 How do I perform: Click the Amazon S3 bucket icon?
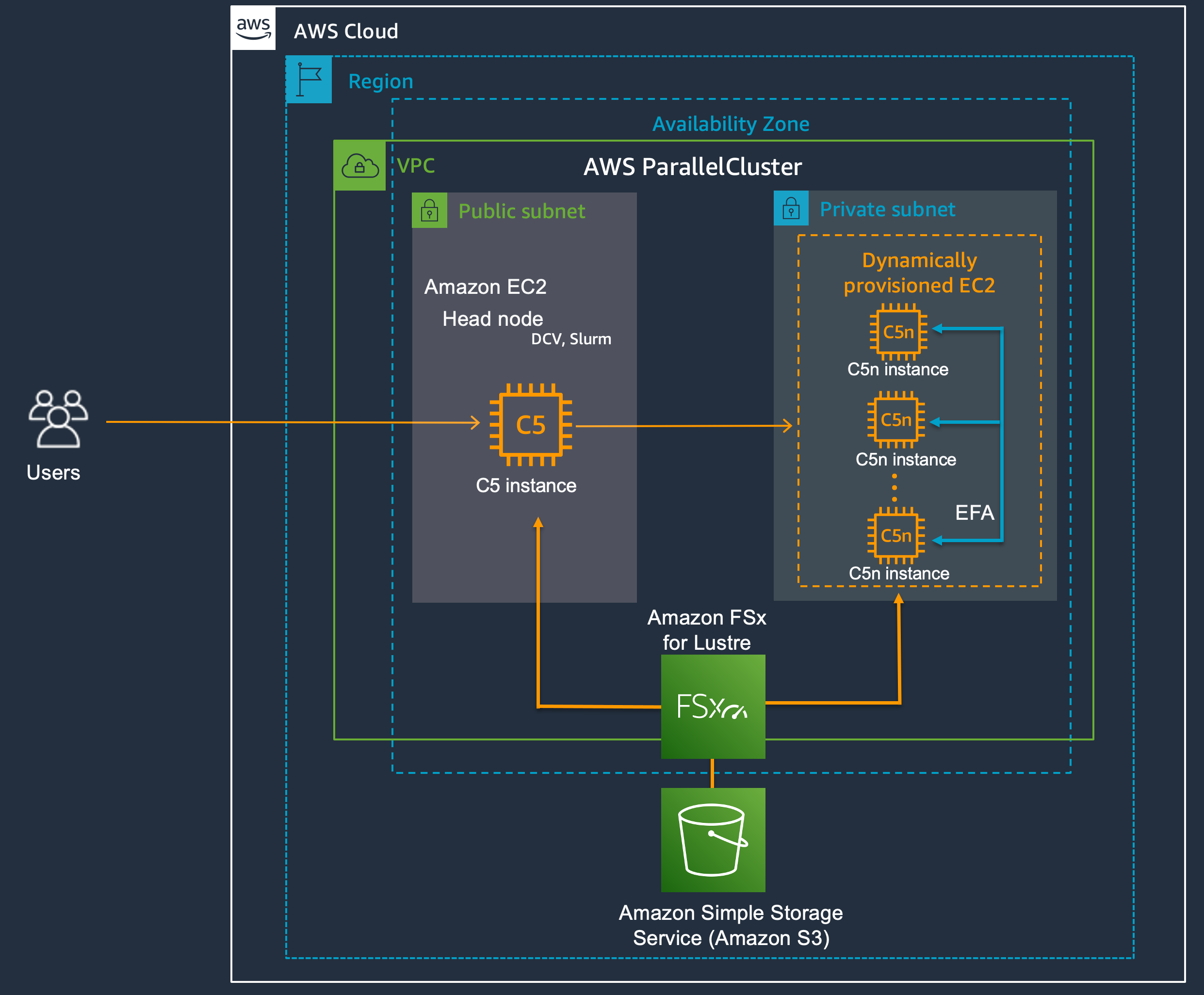tap(713, 840)
